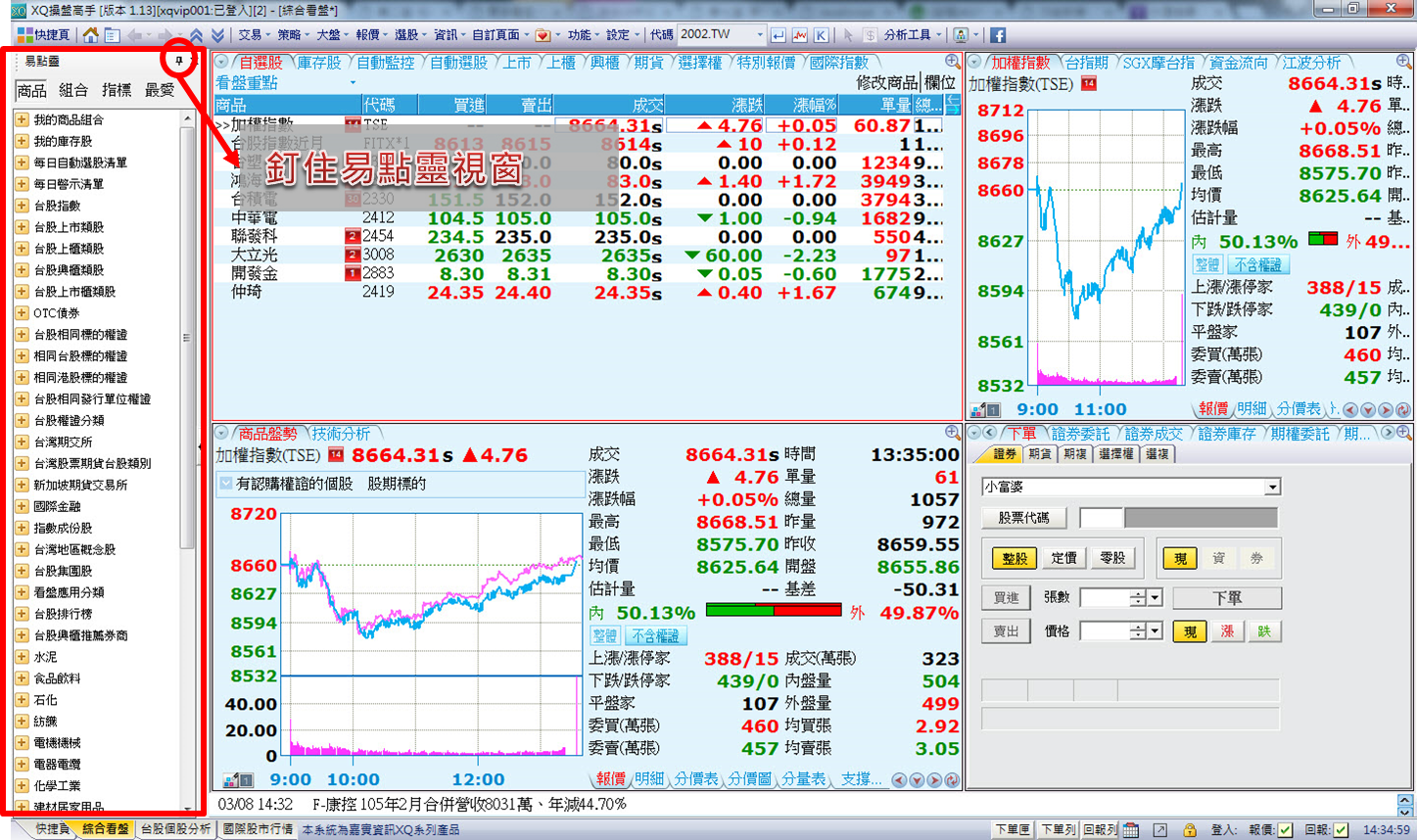
Task: Click the 下單 submit order button
Action: [x=1226, y=597]
